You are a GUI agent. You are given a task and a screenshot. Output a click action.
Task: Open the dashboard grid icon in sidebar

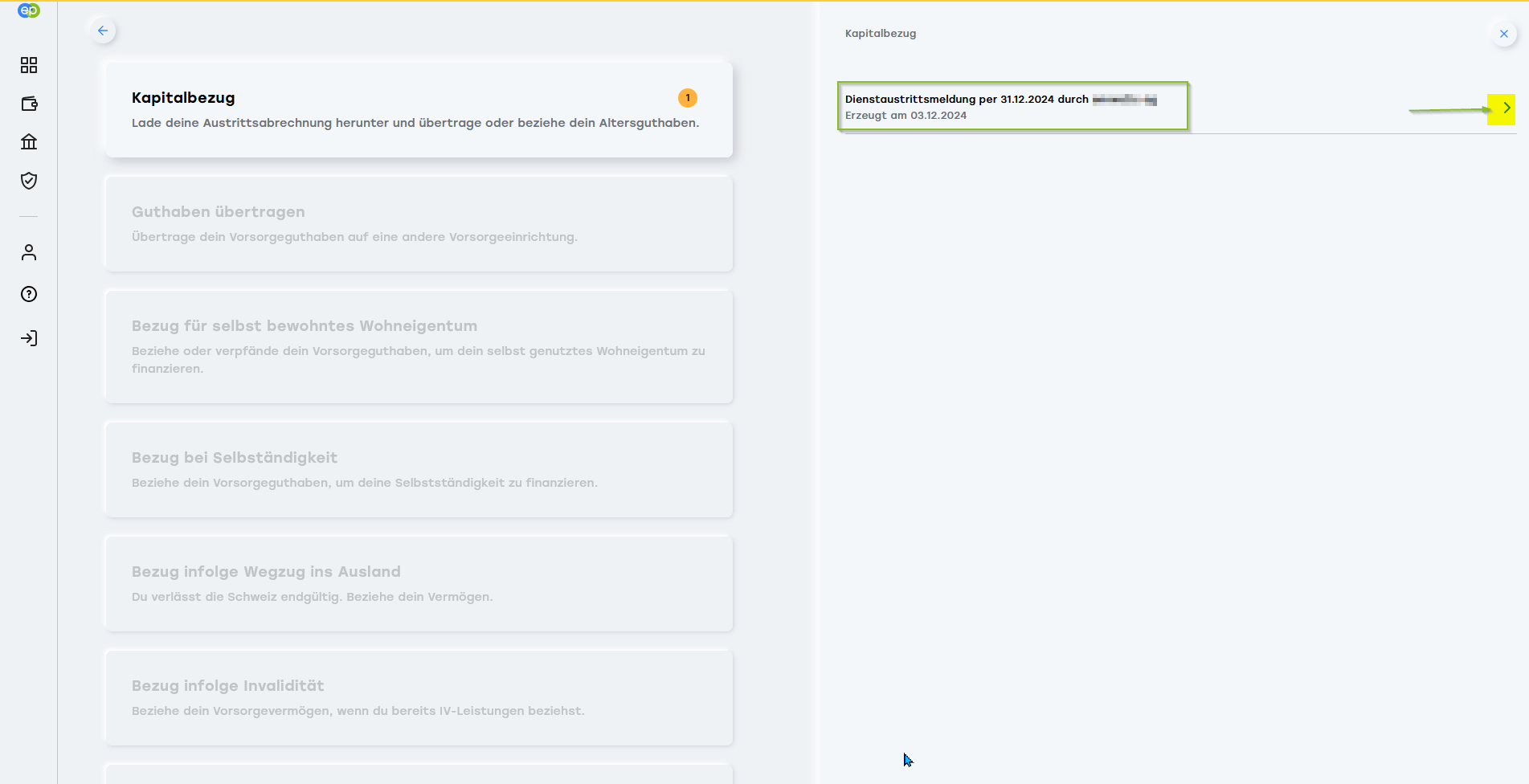pyautogui.click(x=29, y=65)
